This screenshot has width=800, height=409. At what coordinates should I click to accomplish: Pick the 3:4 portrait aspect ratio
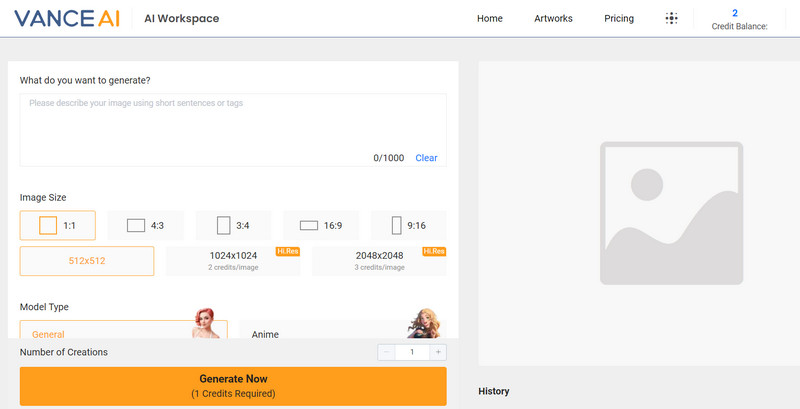click(233, 226)
